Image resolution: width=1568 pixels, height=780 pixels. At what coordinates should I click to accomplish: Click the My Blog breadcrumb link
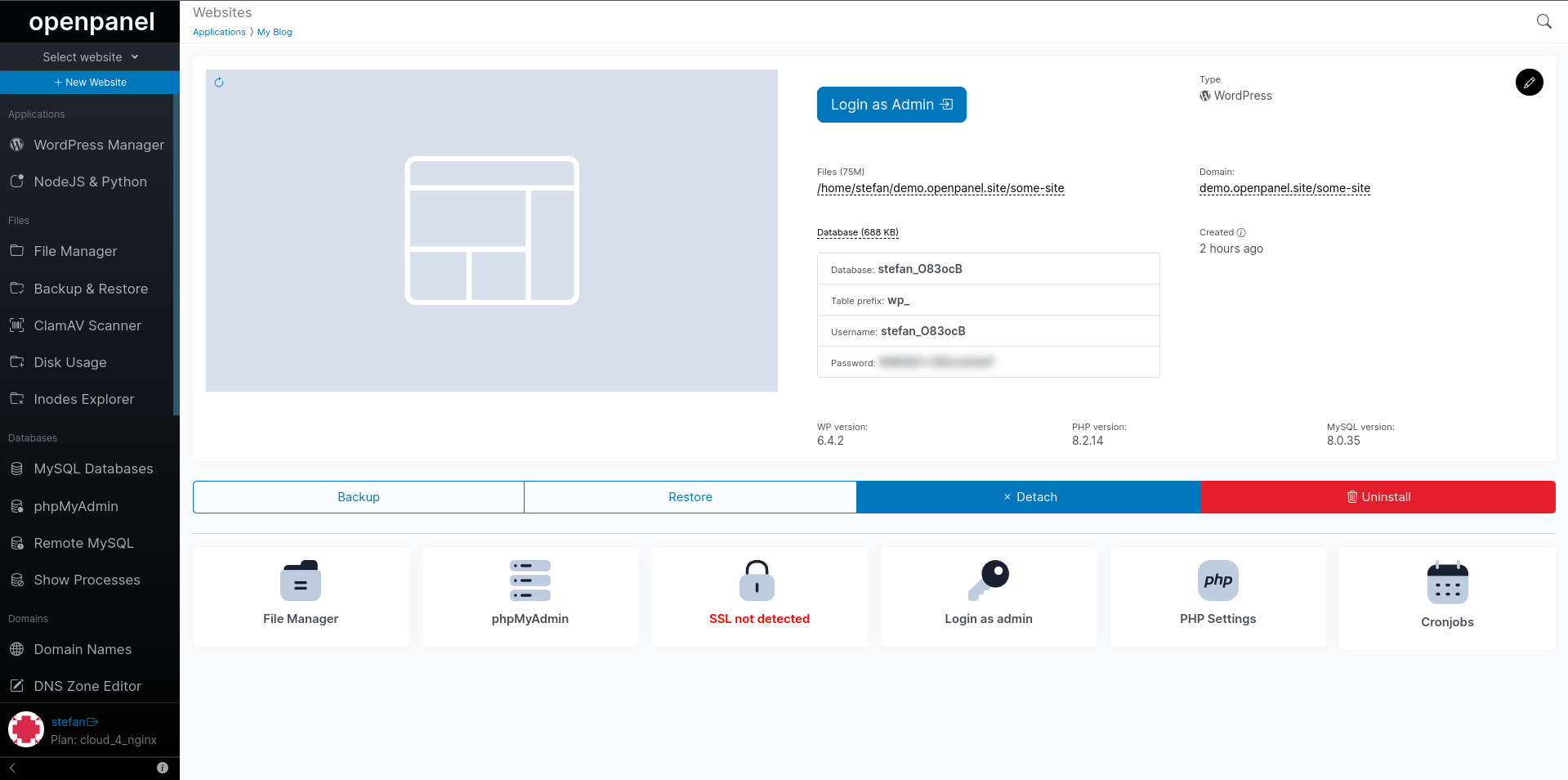275,32
